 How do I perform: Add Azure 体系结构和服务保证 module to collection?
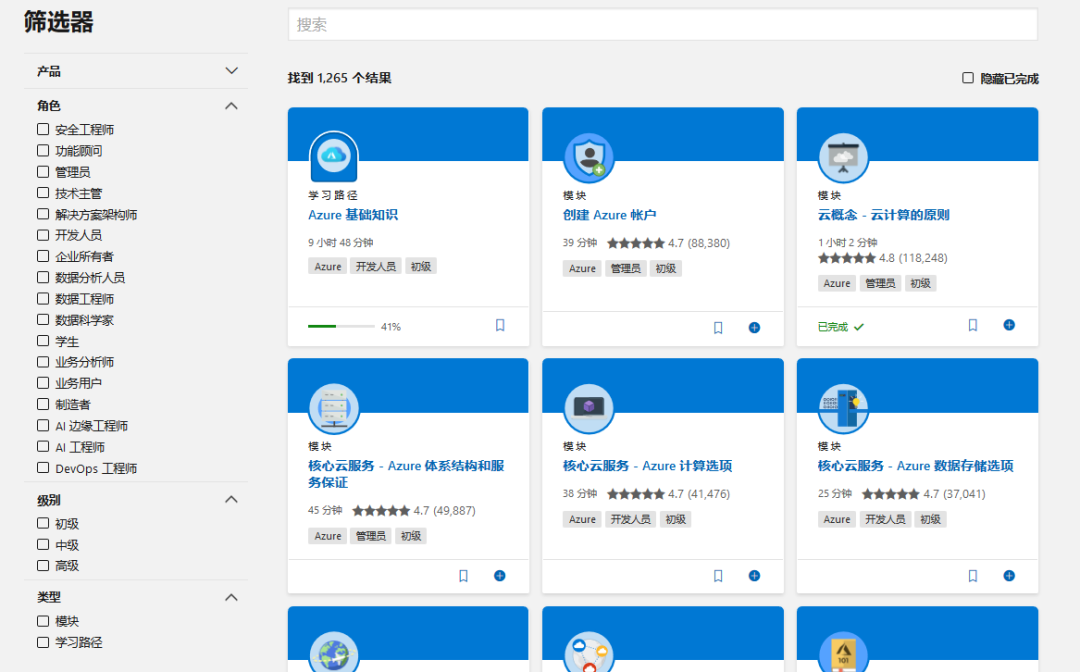pos(499,576)
